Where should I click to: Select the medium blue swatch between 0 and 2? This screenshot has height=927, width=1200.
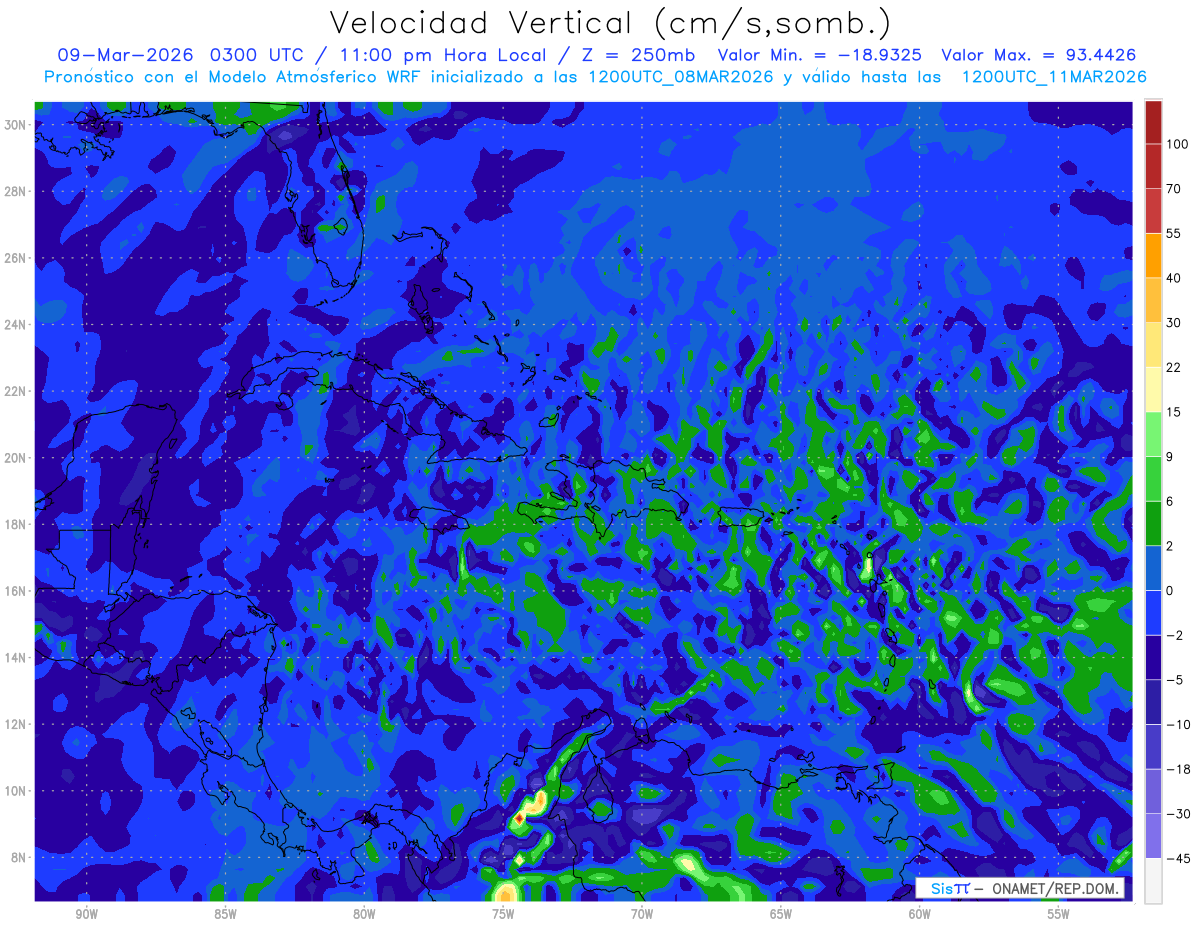point(1153,568)
